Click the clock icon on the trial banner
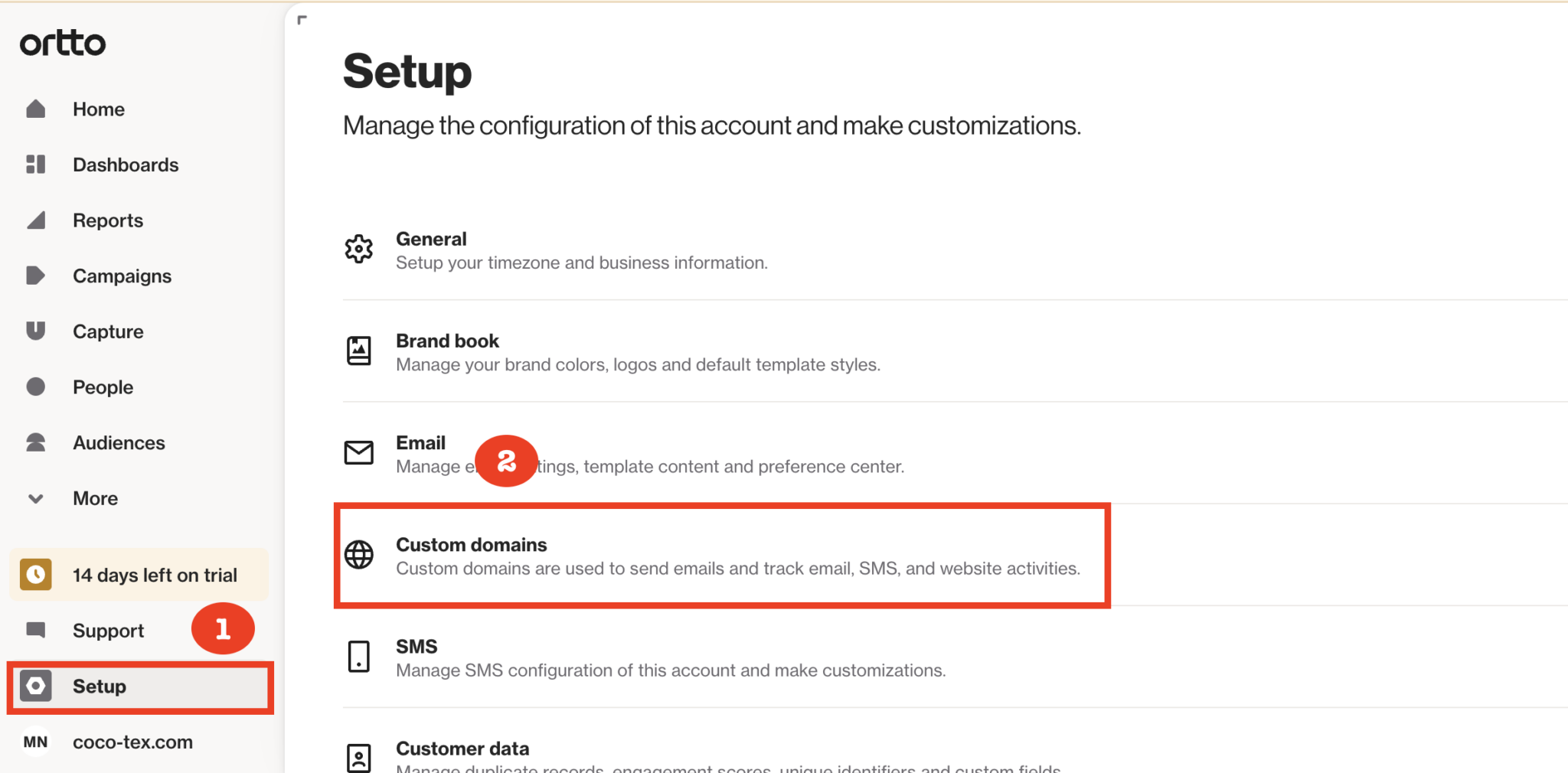This screenshot has width=1568, height=773. [35, 574]
